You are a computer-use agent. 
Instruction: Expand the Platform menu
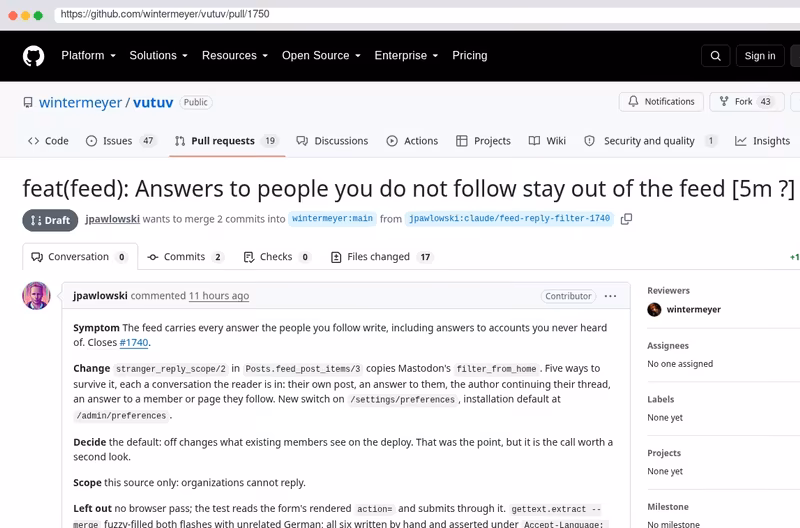(88, 56)
